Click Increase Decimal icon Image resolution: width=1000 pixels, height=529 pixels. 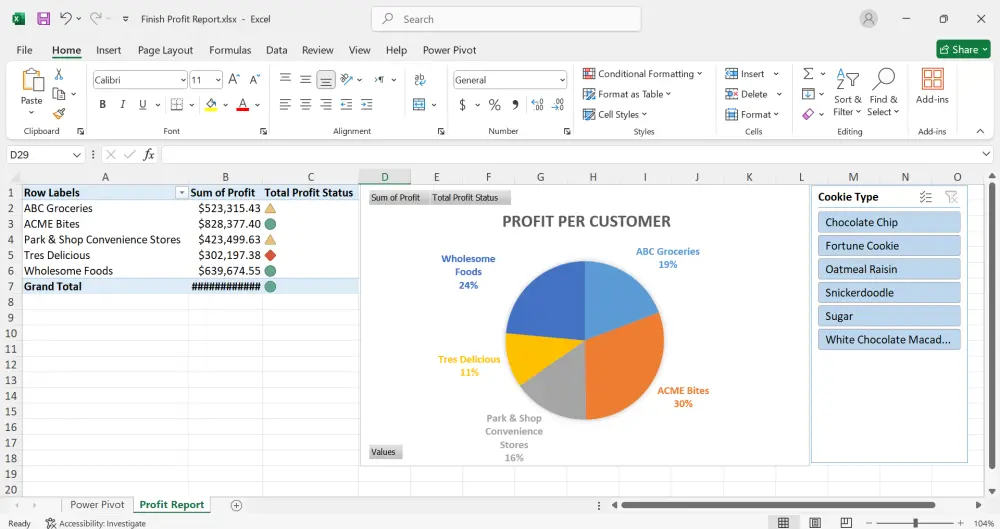coord(537,105)
